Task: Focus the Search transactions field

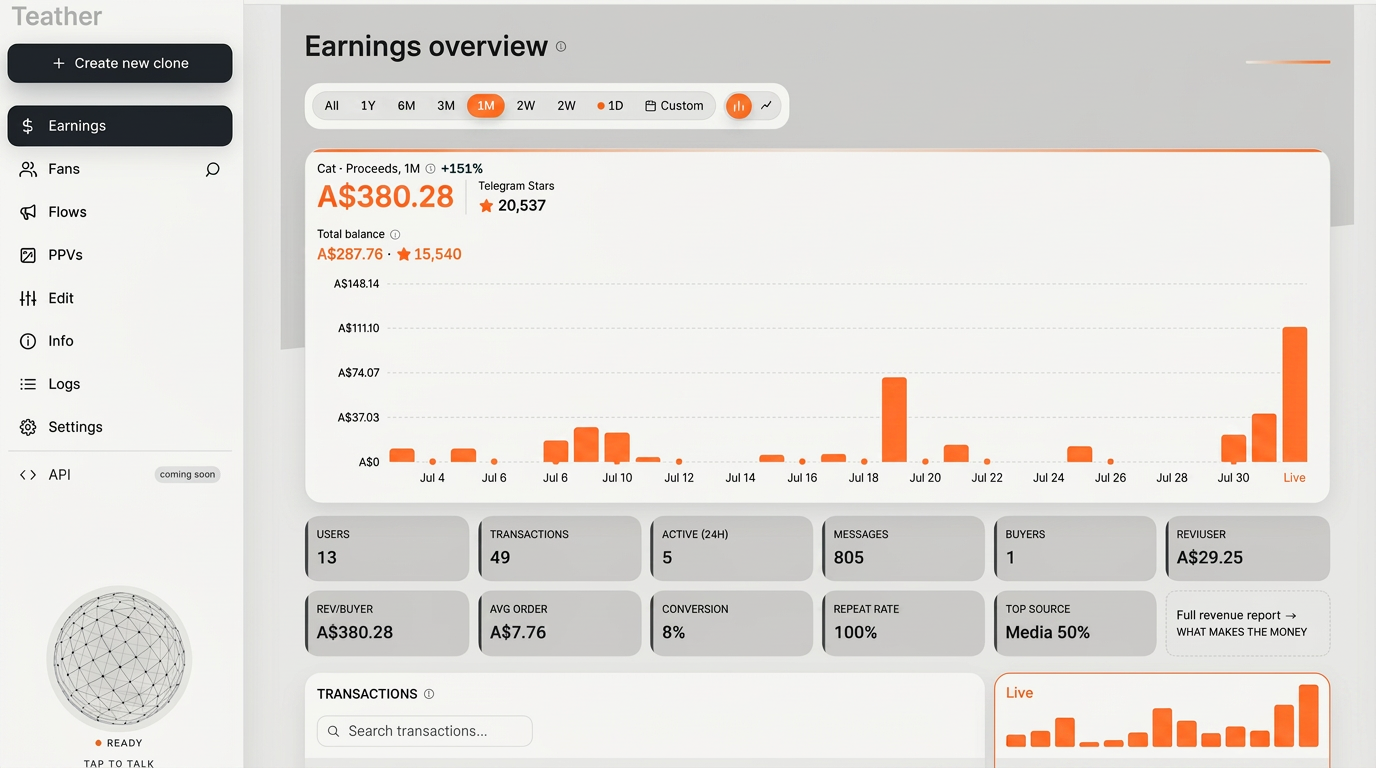Action: coord(425,731)
